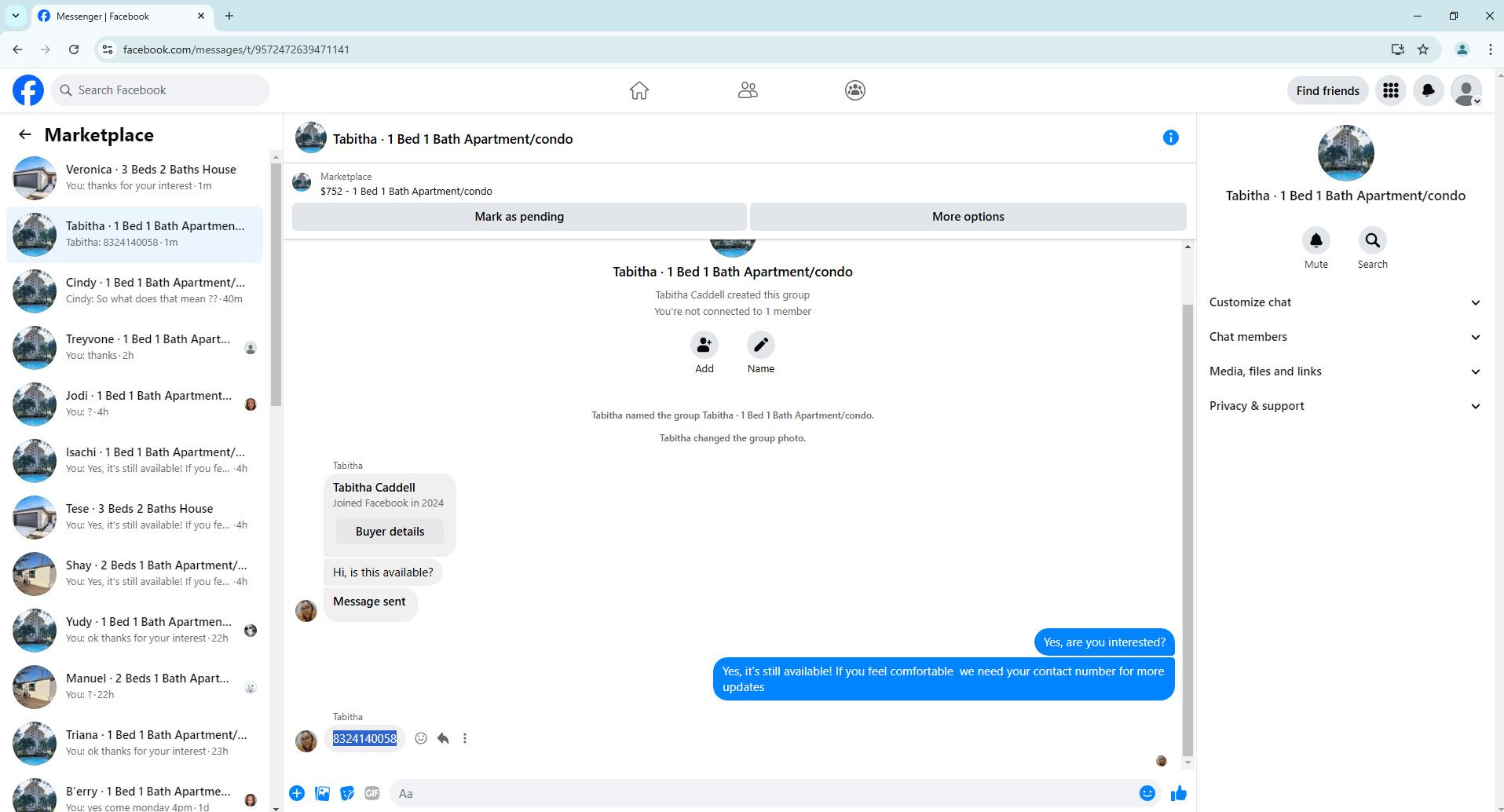Click the browser address bar URL
The height and width of the screenshot is (812, 1504).
236,49
